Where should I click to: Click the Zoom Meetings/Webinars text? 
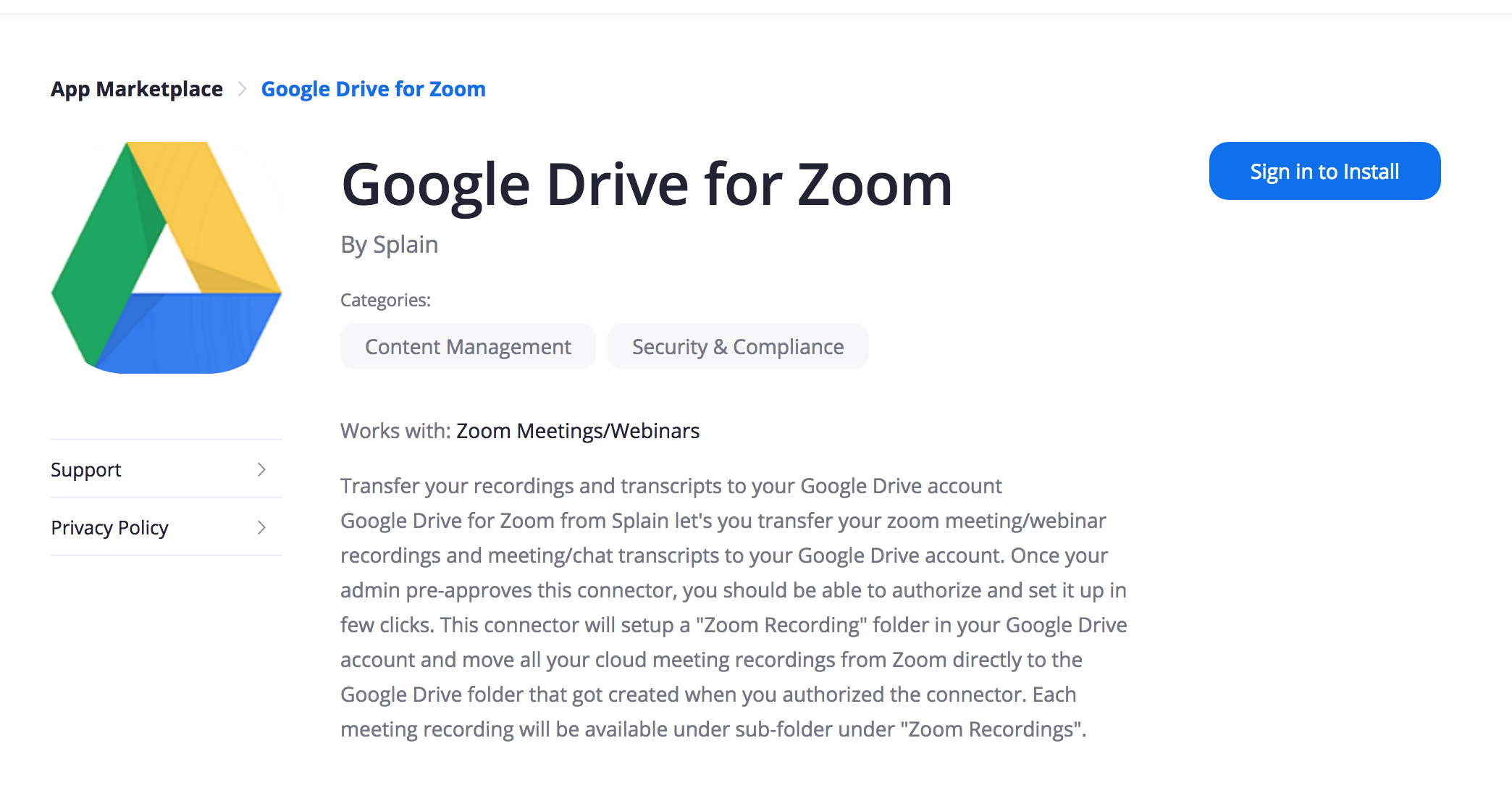coord(578,431)
